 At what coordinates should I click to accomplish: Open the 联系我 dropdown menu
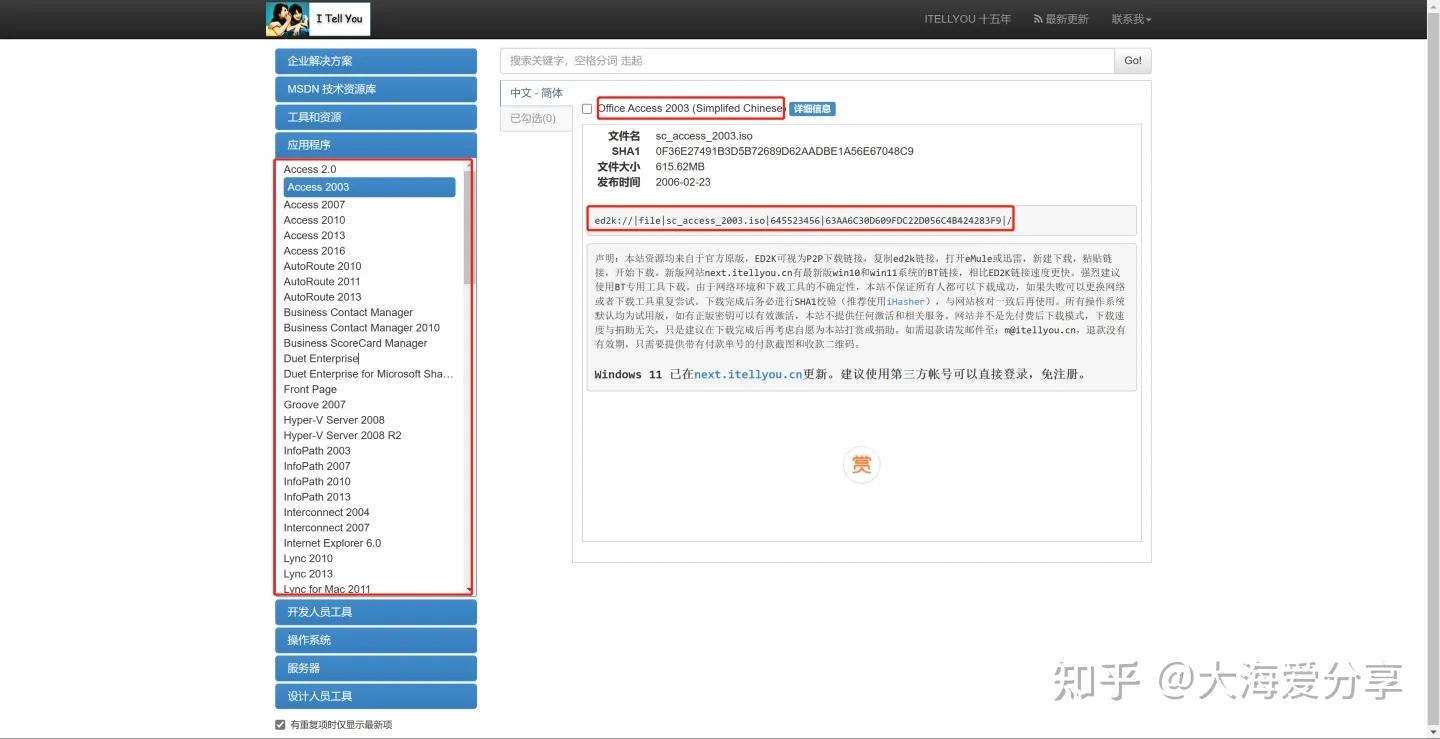pos(1130,18)
